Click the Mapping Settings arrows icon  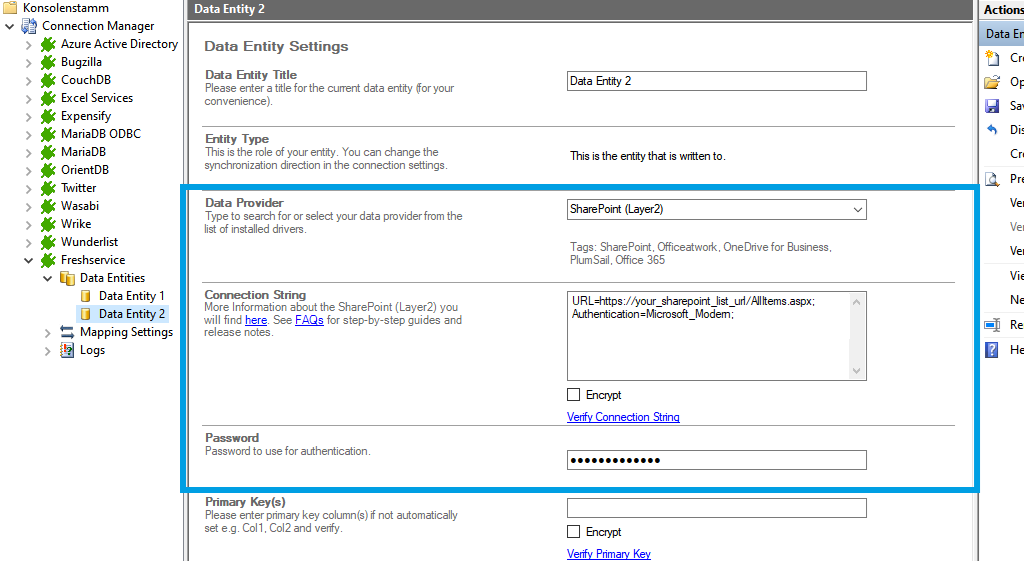[67, 332]
